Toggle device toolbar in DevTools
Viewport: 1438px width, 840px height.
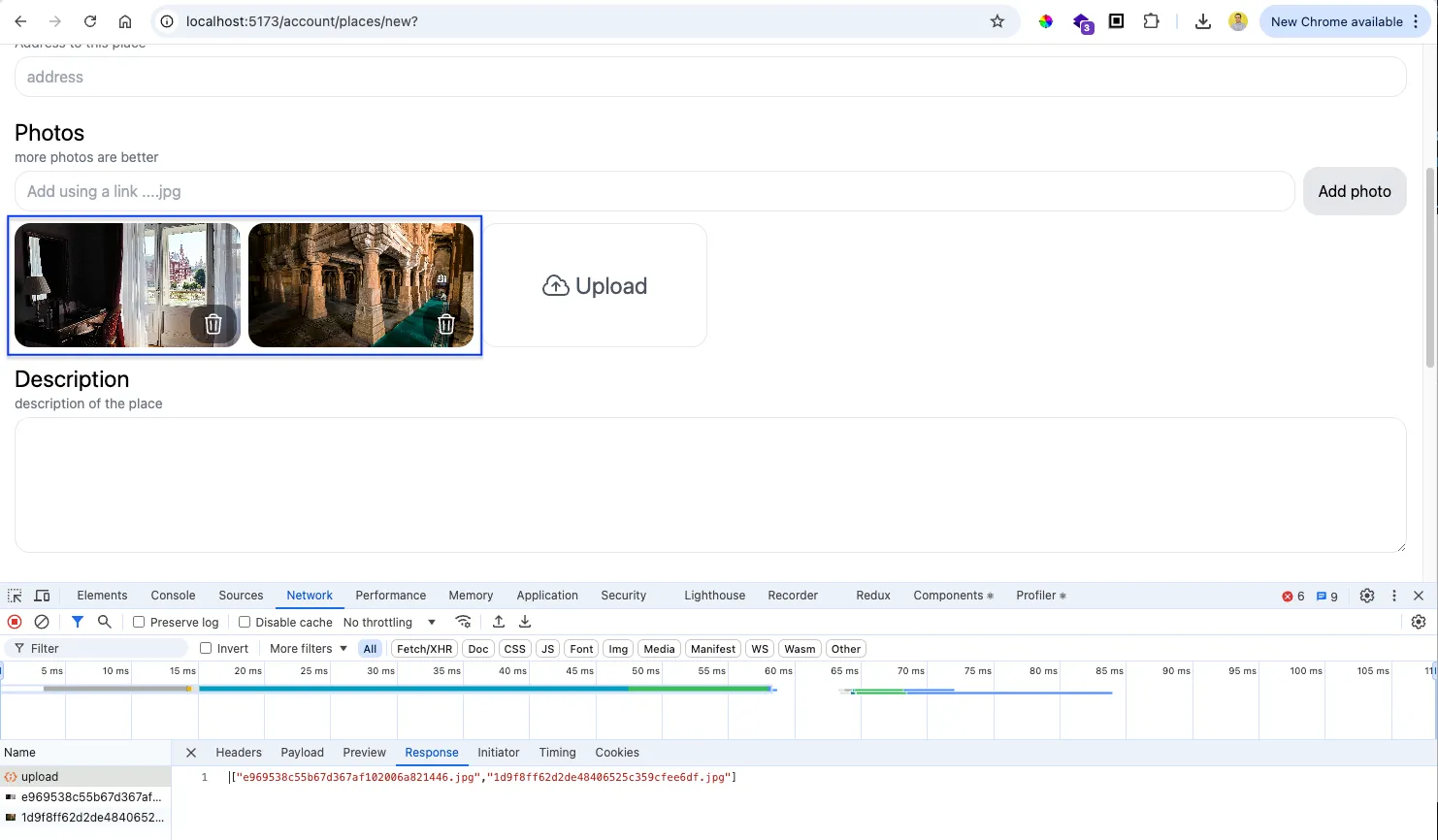point(42,596)
